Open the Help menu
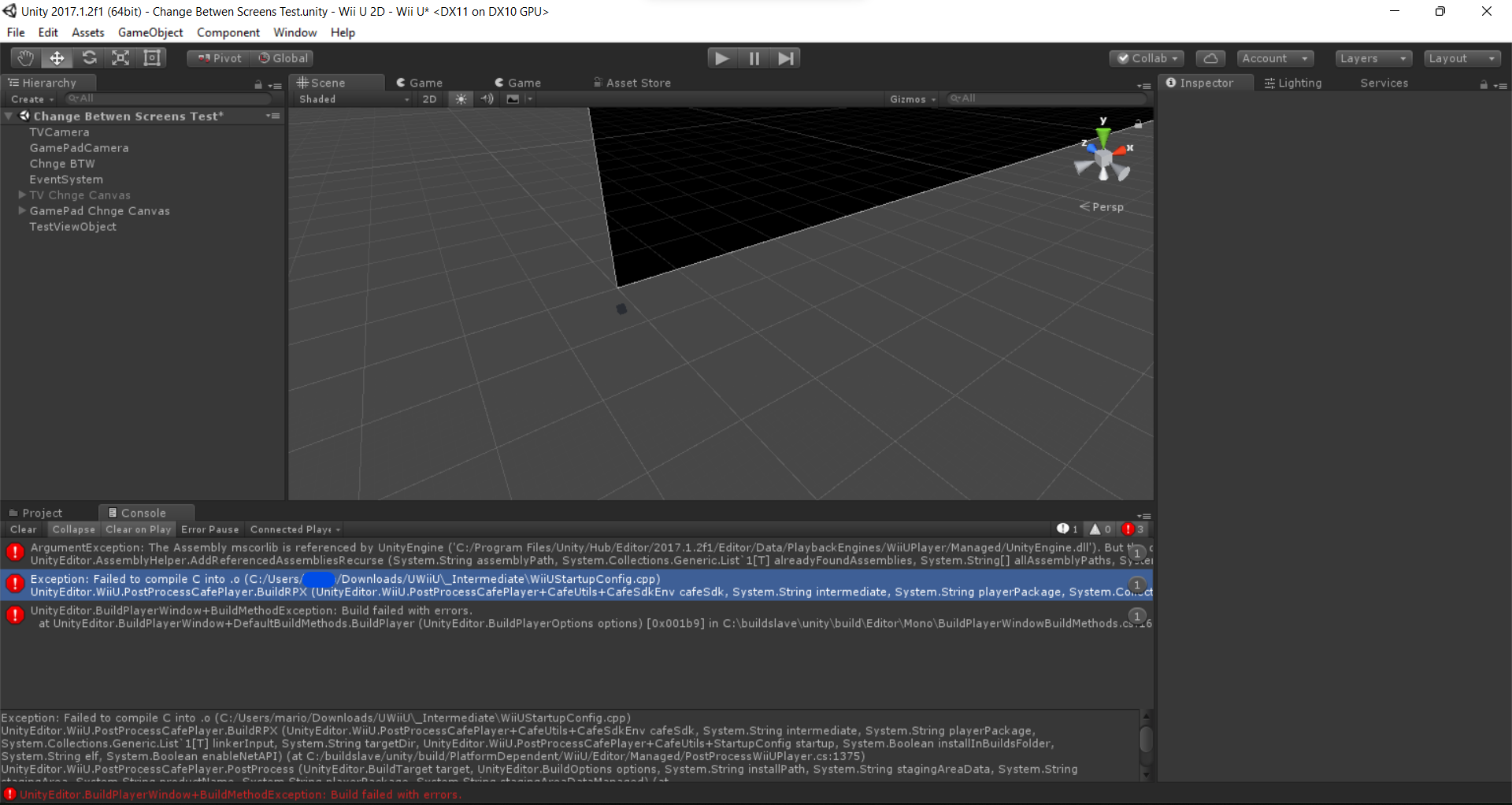Viewport: 1512px width, 805px height. tap(343, 32)
